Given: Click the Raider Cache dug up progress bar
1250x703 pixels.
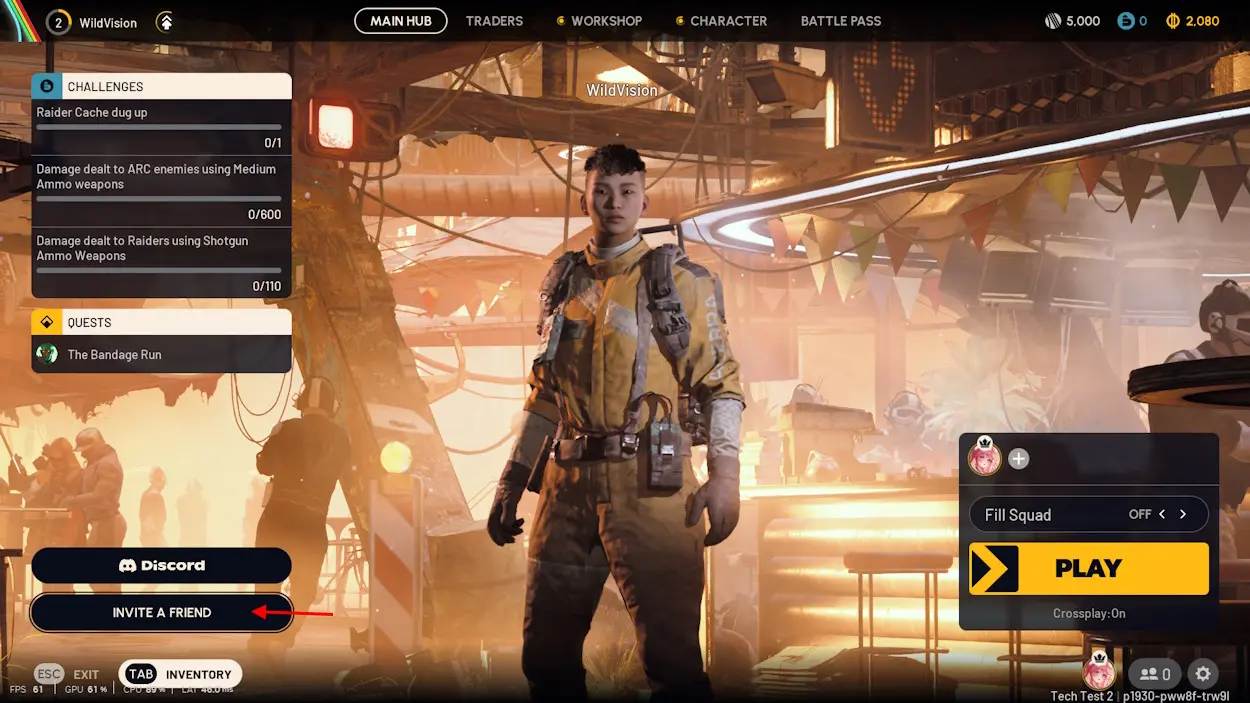Looking at the screenshot, I should pyautogui.click(x=159, y=127).
